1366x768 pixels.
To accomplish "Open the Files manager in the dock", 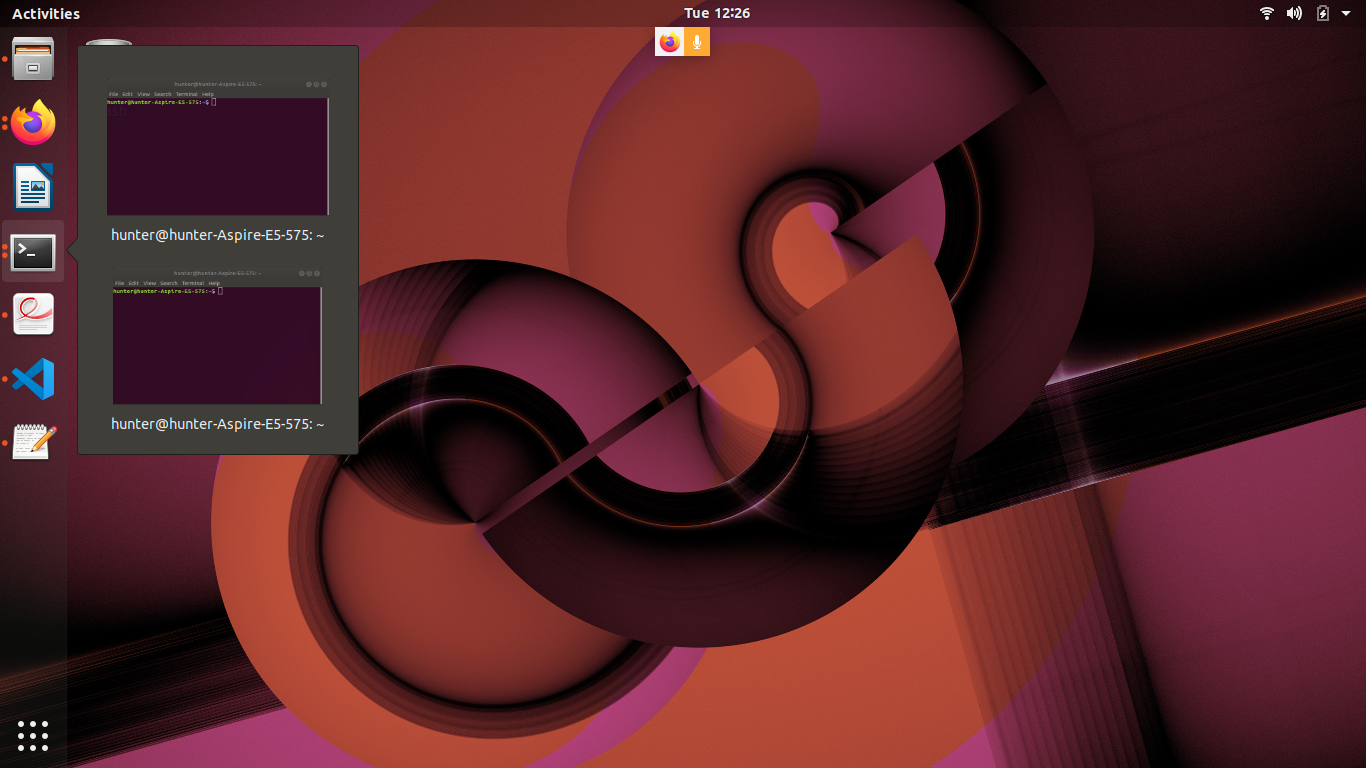I will coord(33,59).
